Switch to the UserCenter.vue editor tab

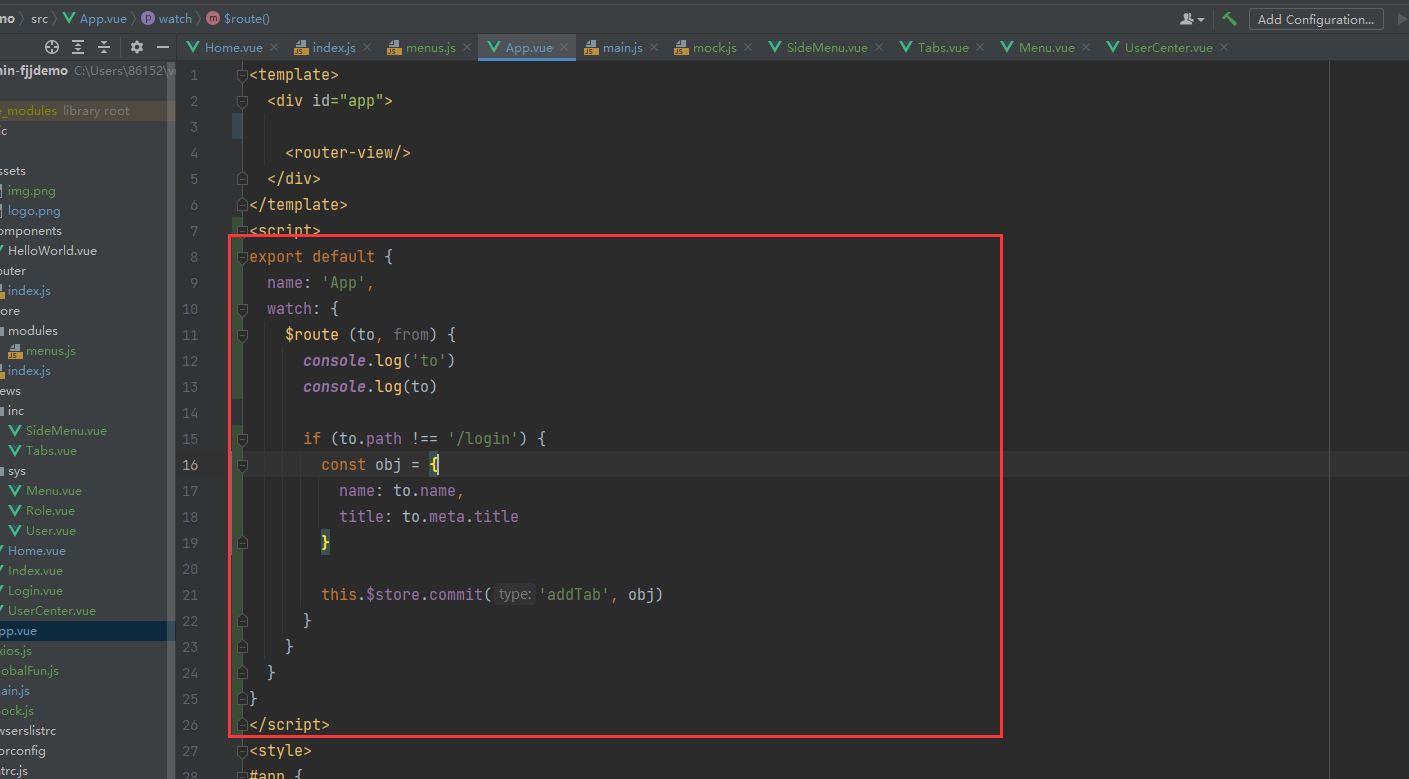pos(1168,47)
